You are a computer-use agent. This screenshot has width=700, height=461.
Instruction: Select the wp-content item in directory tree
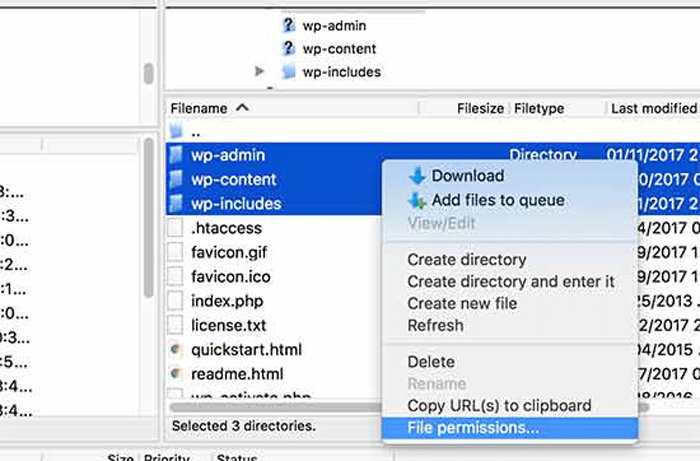point(338,49)
